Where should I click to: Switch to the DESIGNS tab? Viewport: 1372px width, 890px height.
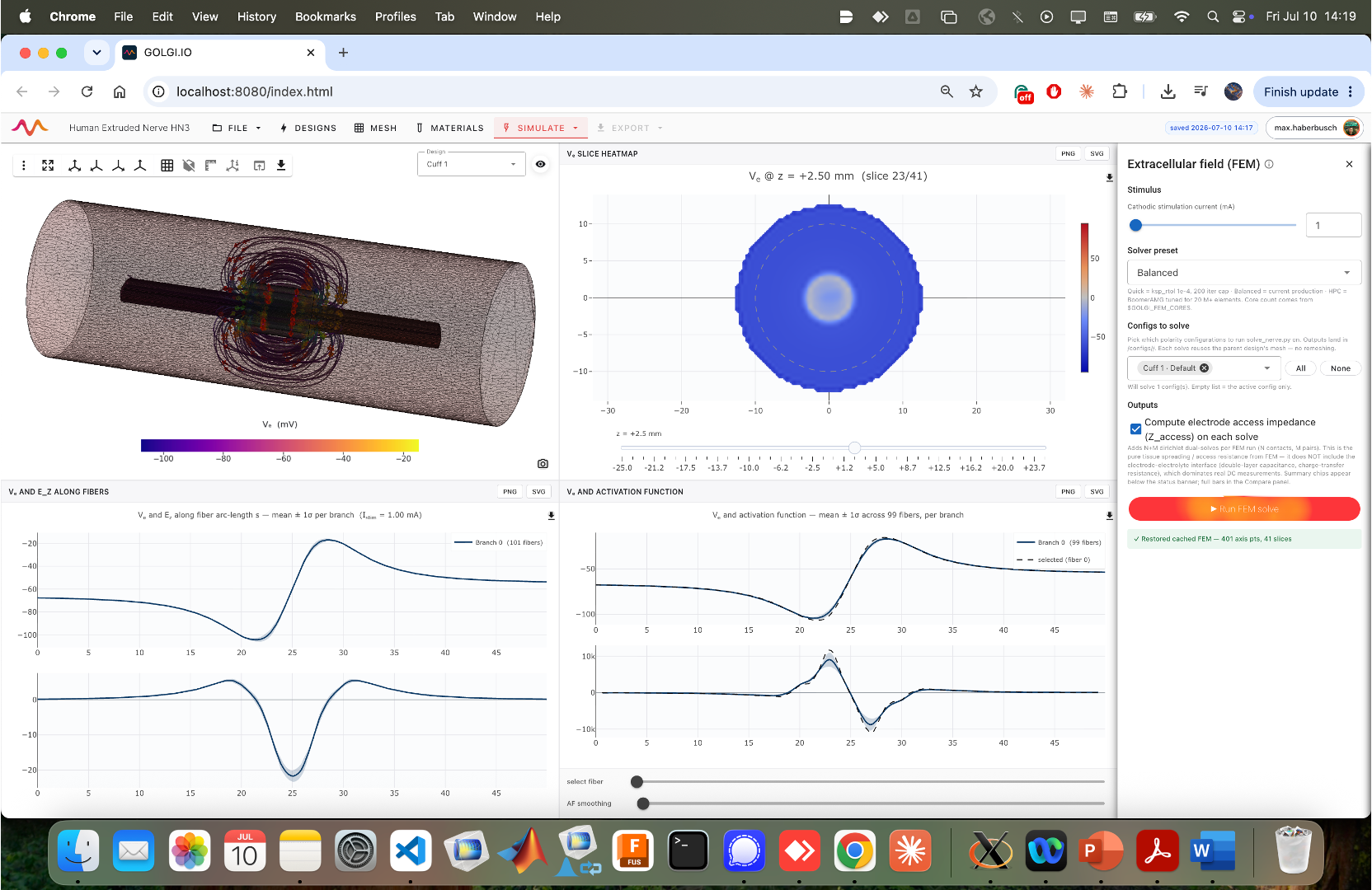[308, 128]
